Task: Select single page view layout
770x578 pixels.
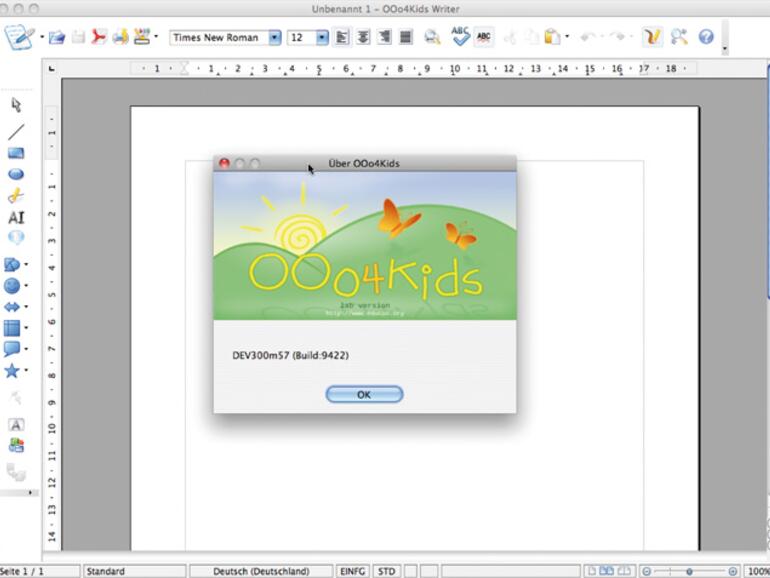Action: (592, 571)
